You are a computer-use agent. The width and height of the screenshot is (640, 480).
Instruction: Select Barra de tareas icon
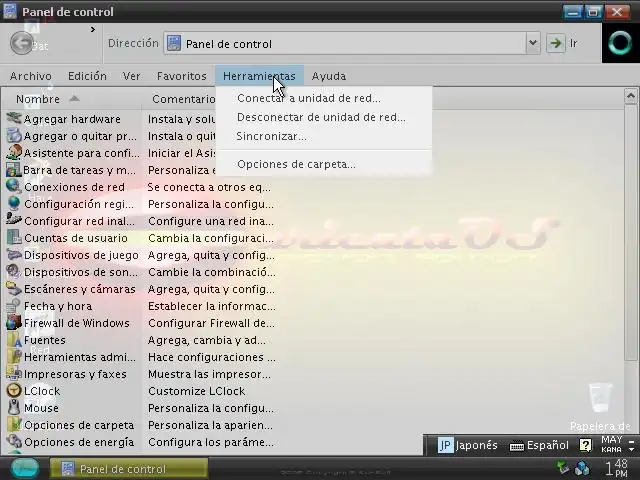(x=13, y=170)
